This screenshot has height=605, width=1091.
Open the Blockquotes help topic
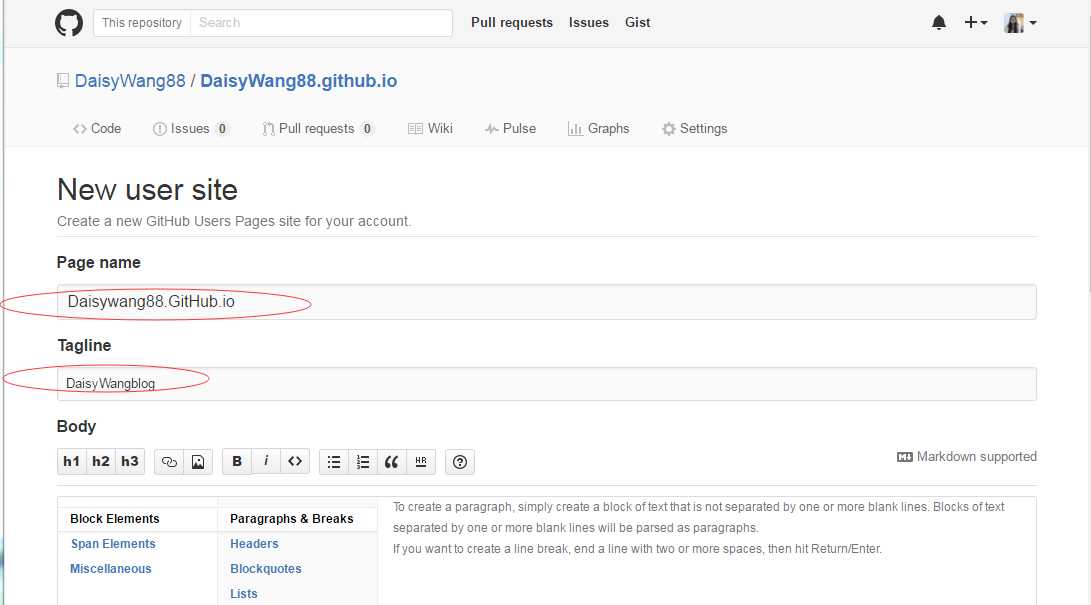coord(266,569)
